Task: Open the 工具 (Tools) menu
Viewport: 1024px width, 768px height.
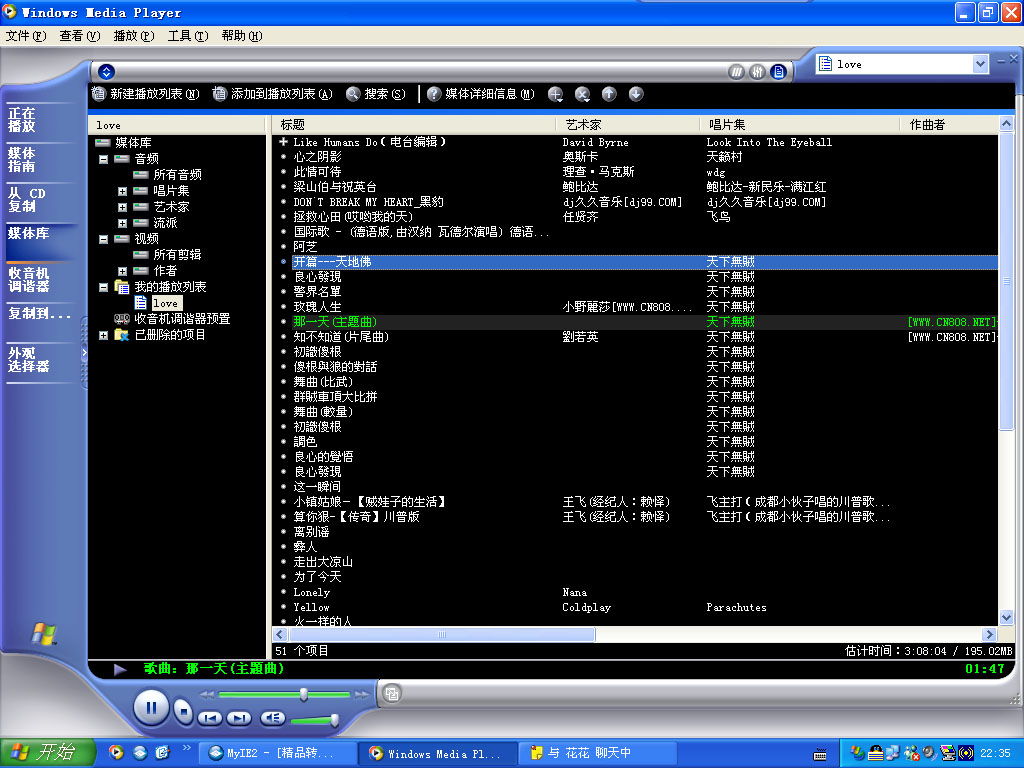Action: [x=188, y=36]
